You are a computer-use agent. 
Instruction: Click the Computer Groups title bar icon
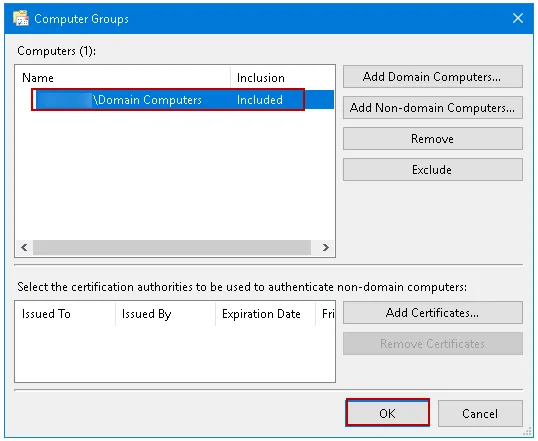pos(21,19)
